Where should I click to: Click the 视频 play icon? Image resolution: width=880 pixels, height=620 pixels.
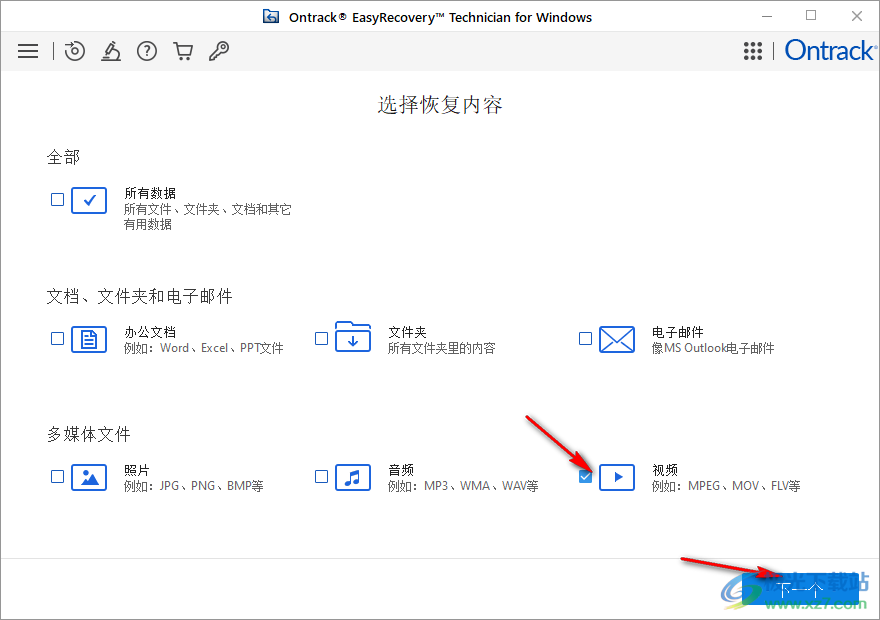617,477
